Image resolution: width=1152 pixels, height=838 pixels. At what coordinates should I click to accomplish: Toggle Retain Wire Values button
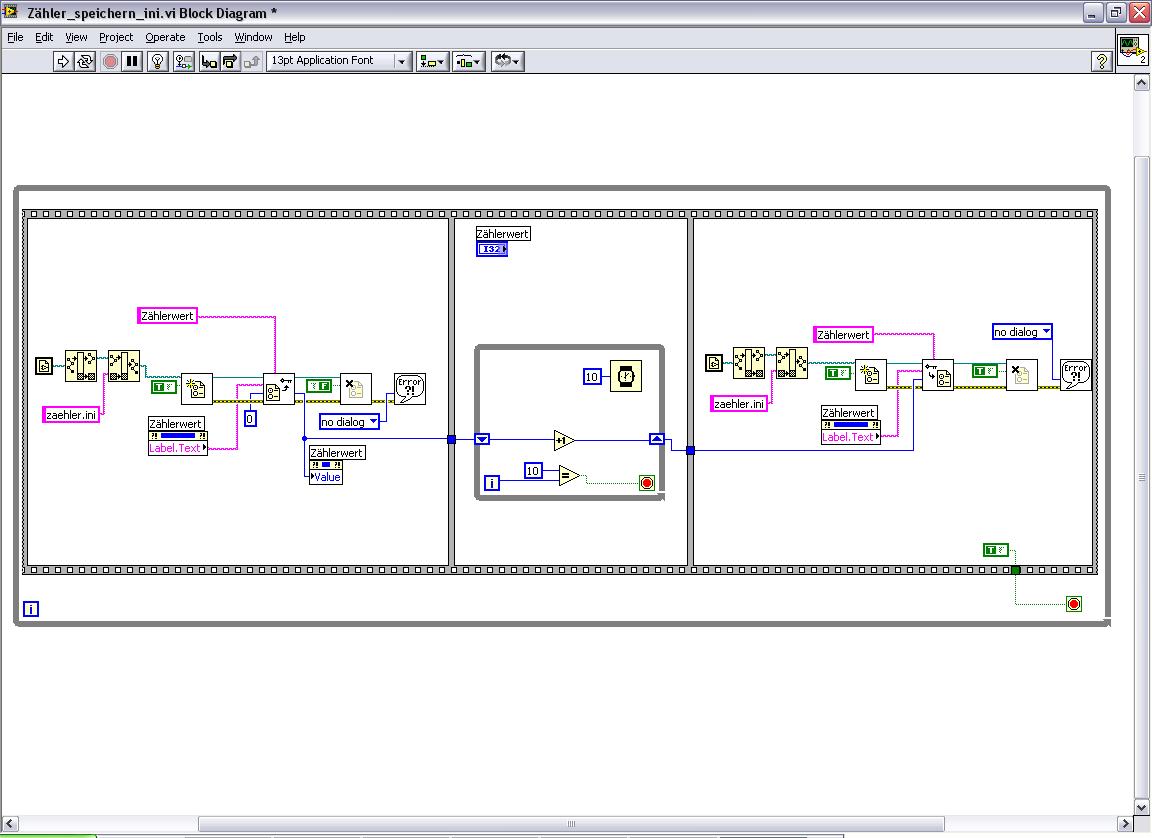tap(184, 62)
